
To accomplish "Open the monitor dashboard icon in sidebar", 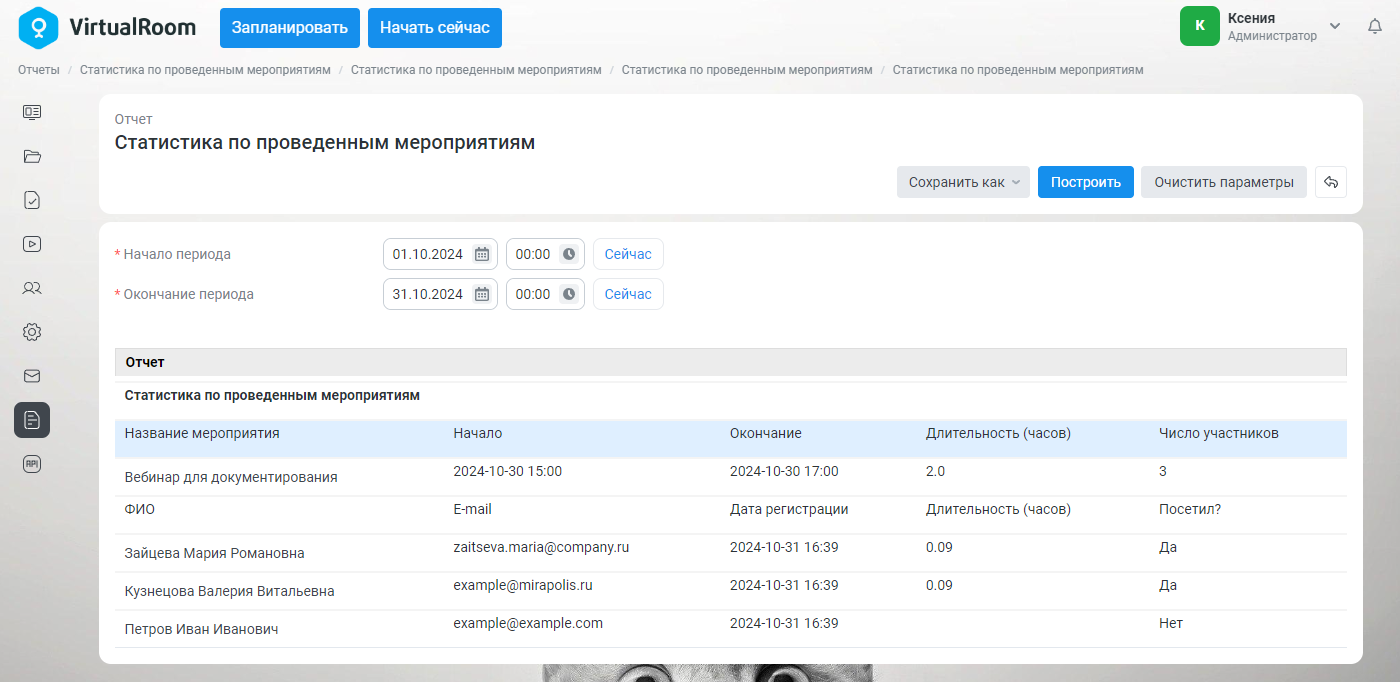I will (x=32, y=112).
